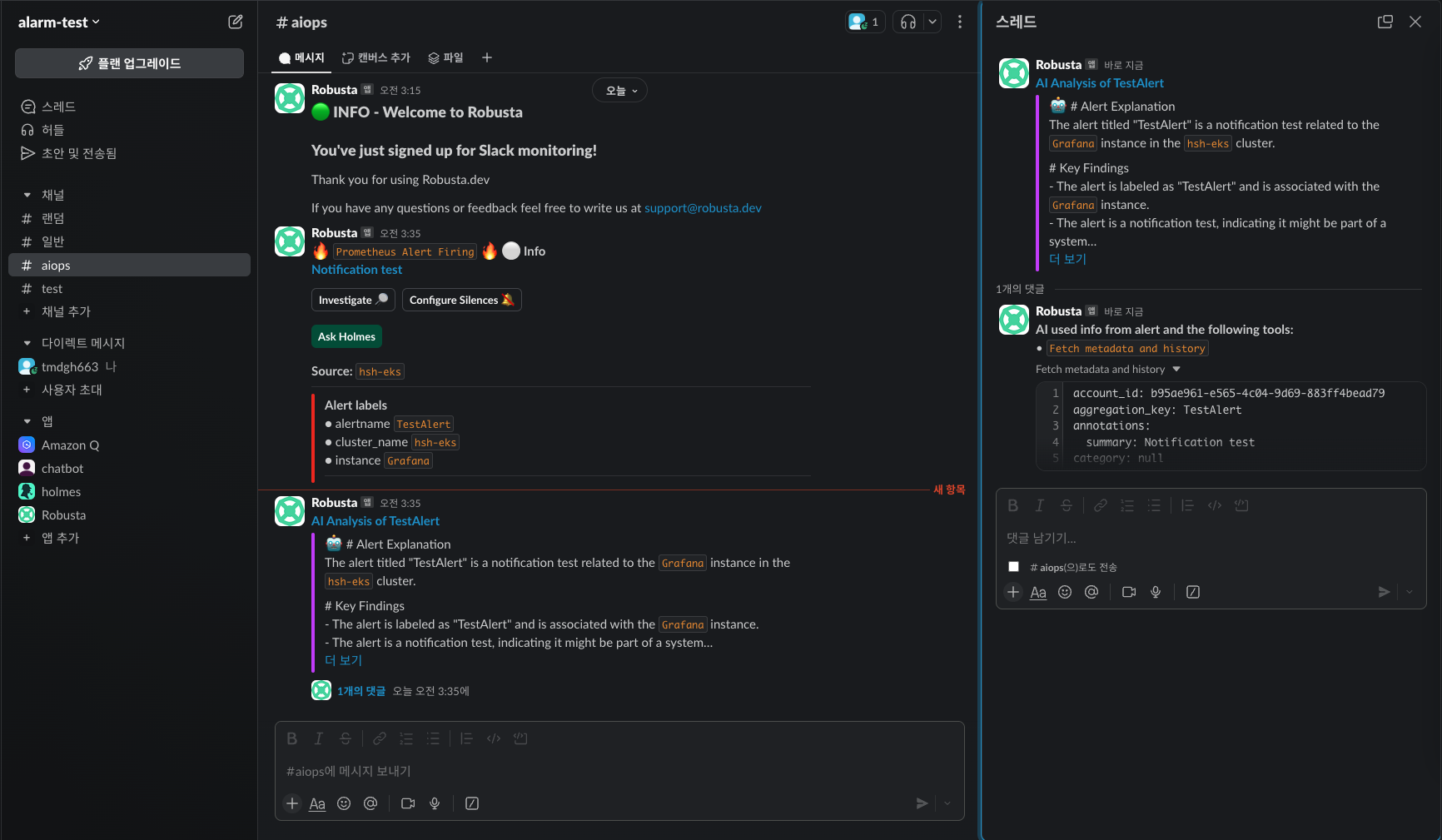Image resolution: width=1442 pixels, height=840 pixels.
Task: Open the 1 reply thread link
Action: point(361,691)
